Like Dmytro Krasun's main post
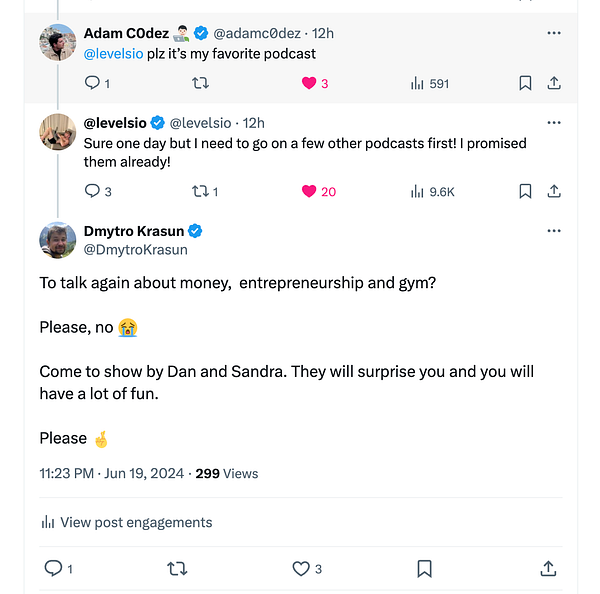 [300, 569]
